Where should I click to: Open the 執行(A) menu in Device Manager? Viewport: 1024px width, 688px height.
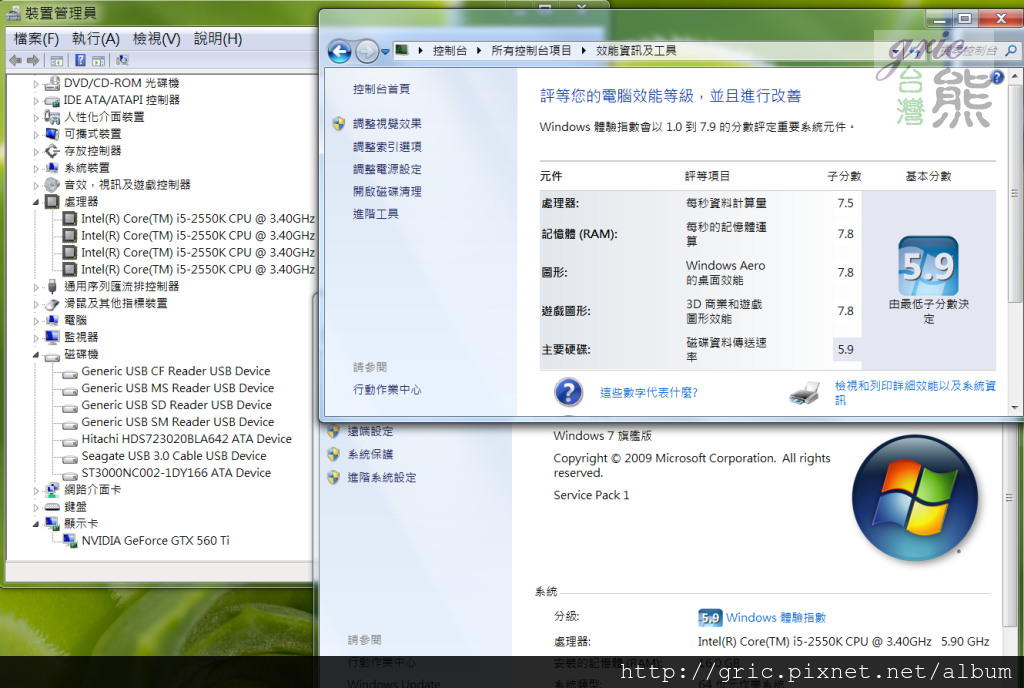click(x=95, y=39)
